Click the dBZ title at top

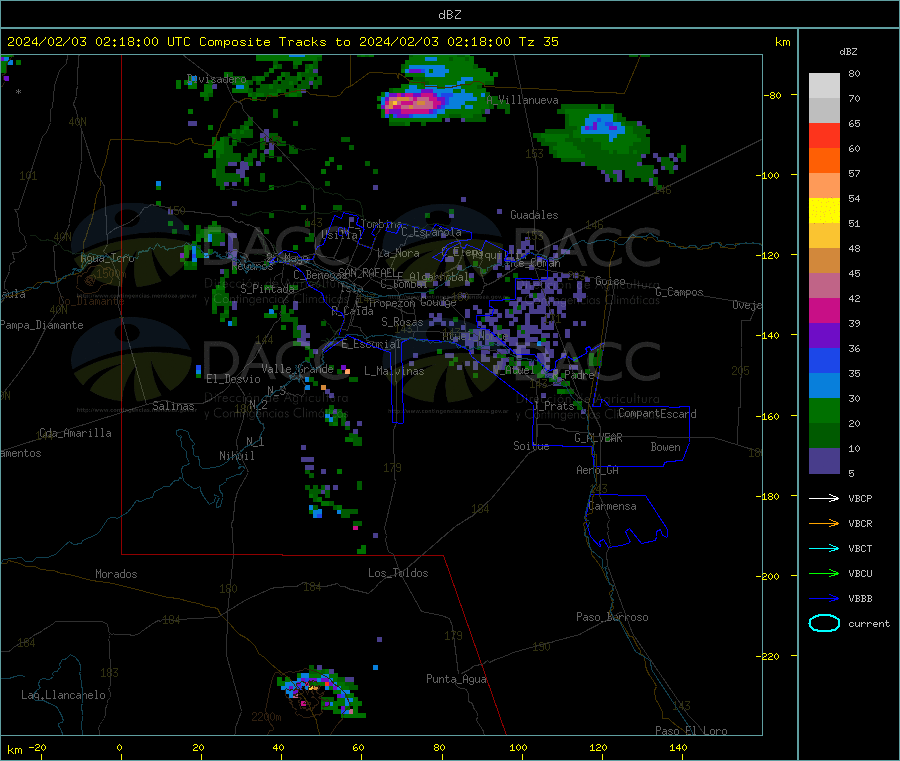449,15
